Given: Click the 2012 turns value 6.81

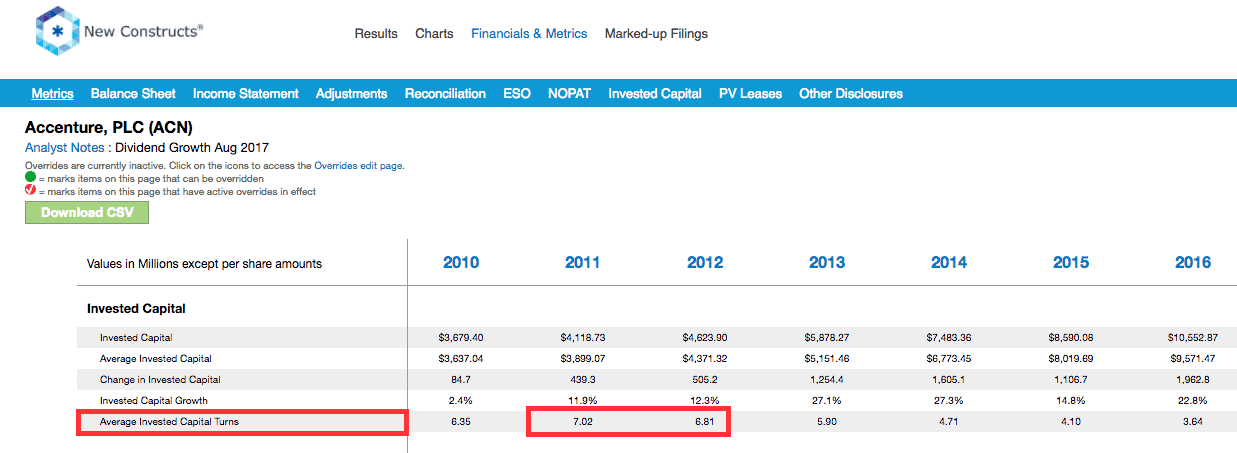Looking at the screenshot, I should pyautogui.click(x=704, y=422).
